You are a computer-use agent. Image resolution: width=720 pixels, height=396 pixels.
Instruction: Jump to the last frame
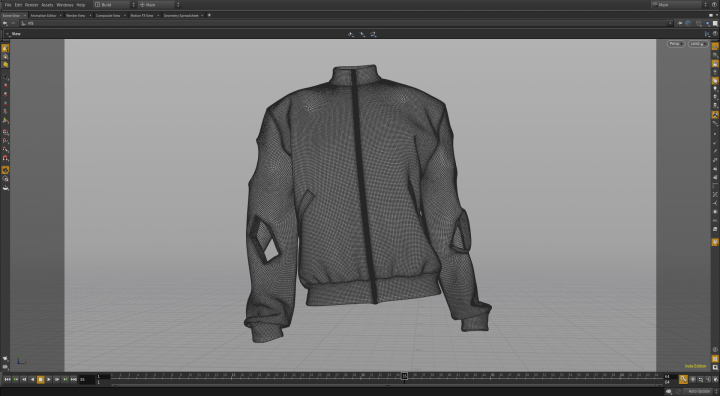click(x=73, y=379)
